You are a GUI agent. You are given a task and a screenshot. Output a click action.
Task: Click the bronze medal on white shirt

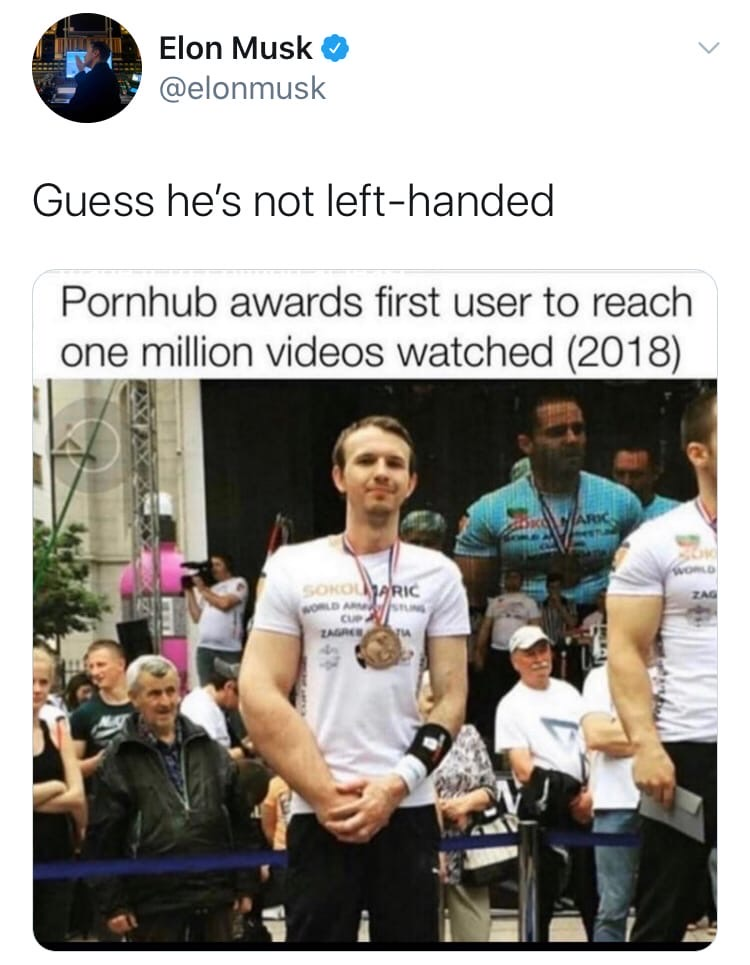click(381, 647)
